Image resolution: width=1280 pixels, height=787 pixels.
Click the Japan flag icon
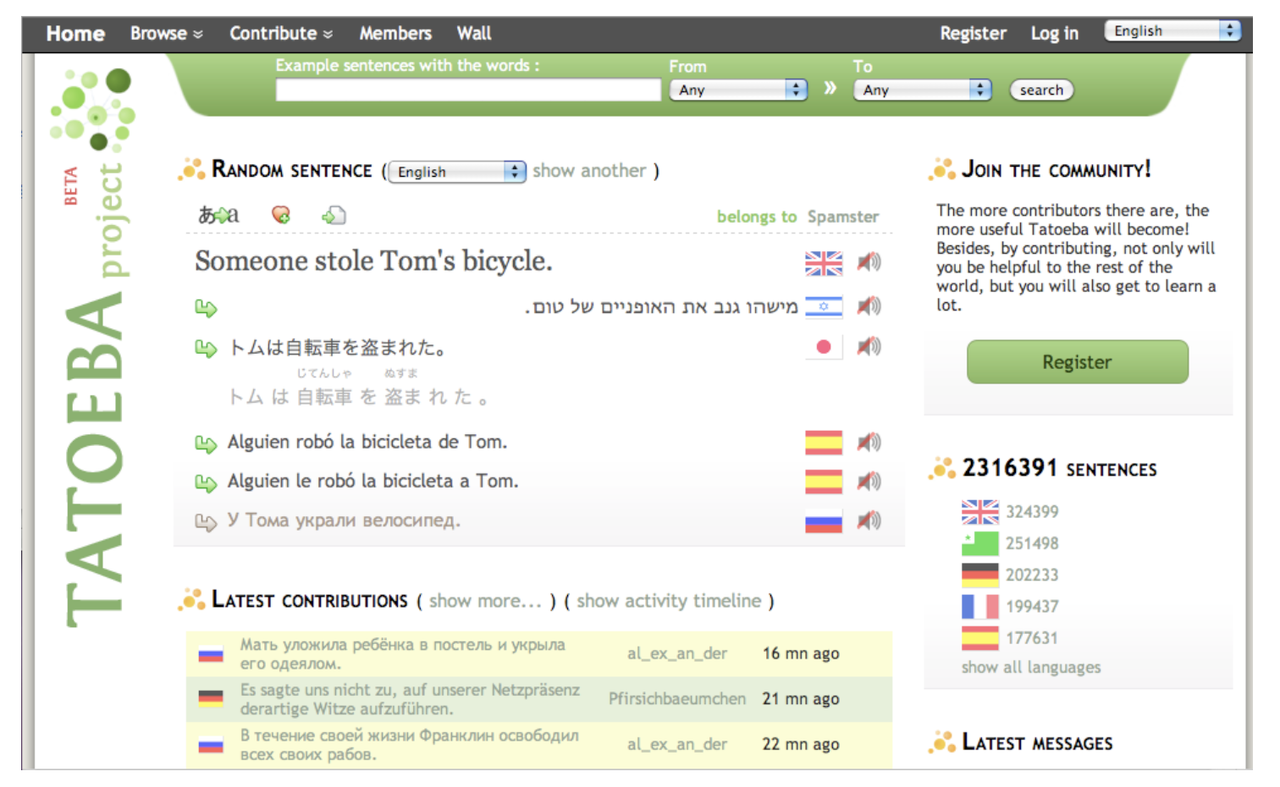(824, 347)
